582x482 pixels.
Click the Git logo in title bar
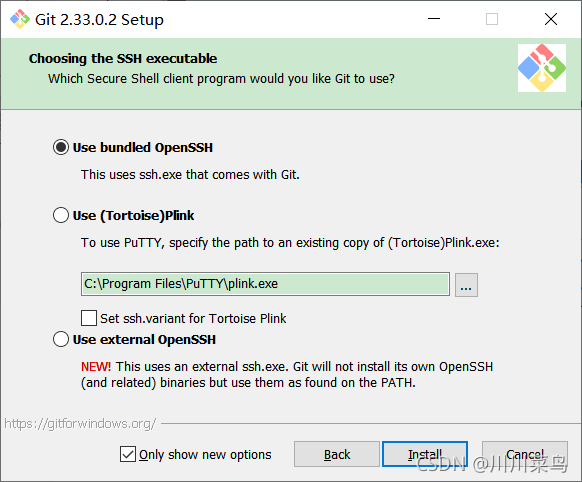(x=19, y=19)
